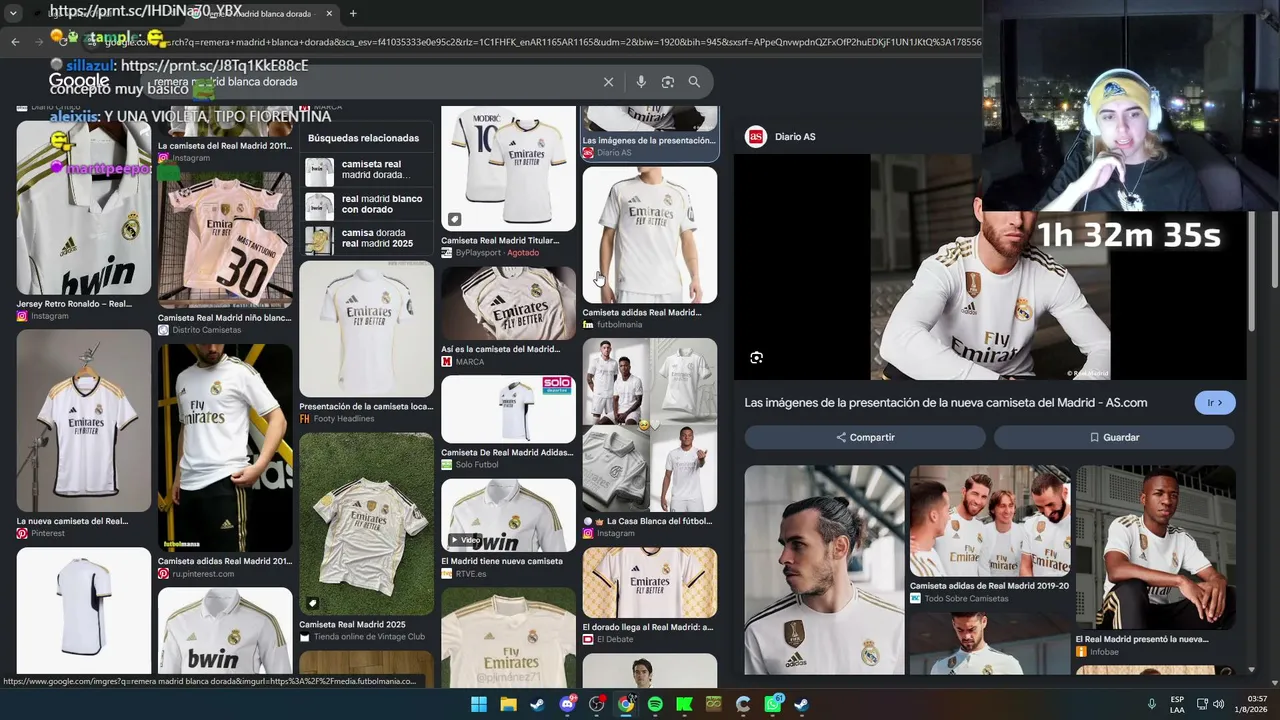Viewport: 1280px width, 720px height.
Task: Click 'Tienda online de Vintage Club' source label
Action: click(x=369, y=637)
